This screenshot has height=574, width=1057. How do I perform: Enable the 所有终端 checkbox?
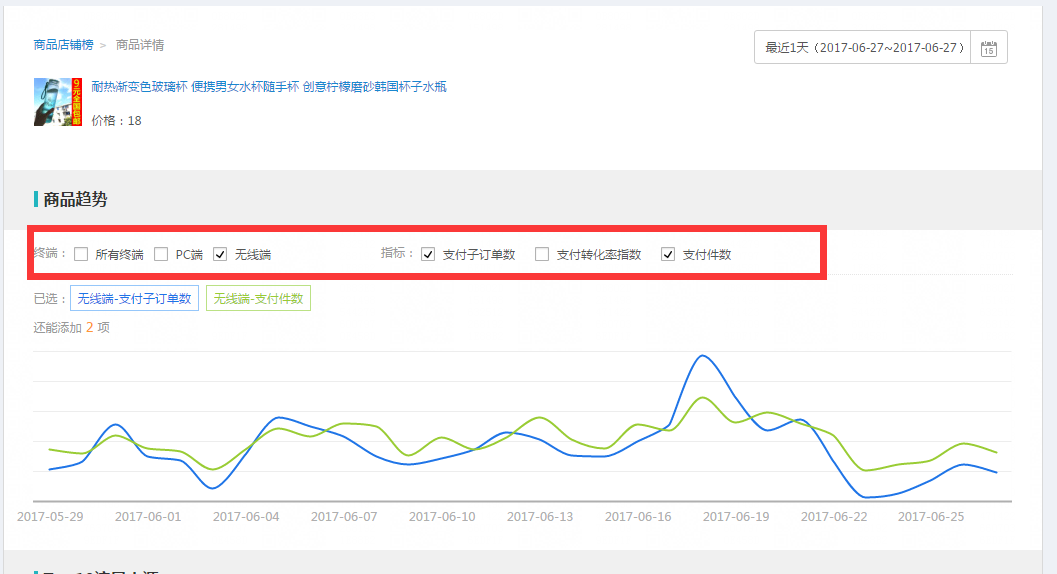click(81, 254)
